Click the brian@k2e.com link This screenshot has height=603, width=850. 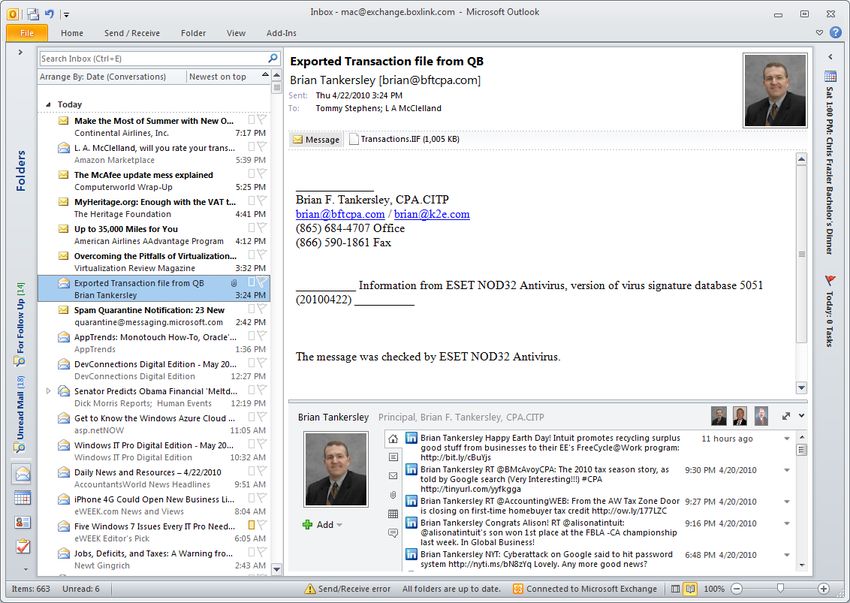[432, 214]
